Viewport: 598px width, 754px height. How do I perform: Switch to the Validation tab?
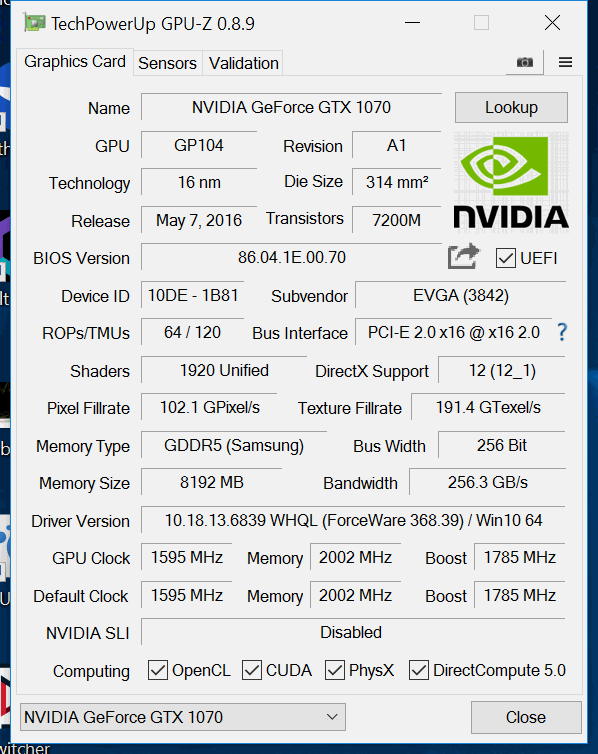coord(244,63)
